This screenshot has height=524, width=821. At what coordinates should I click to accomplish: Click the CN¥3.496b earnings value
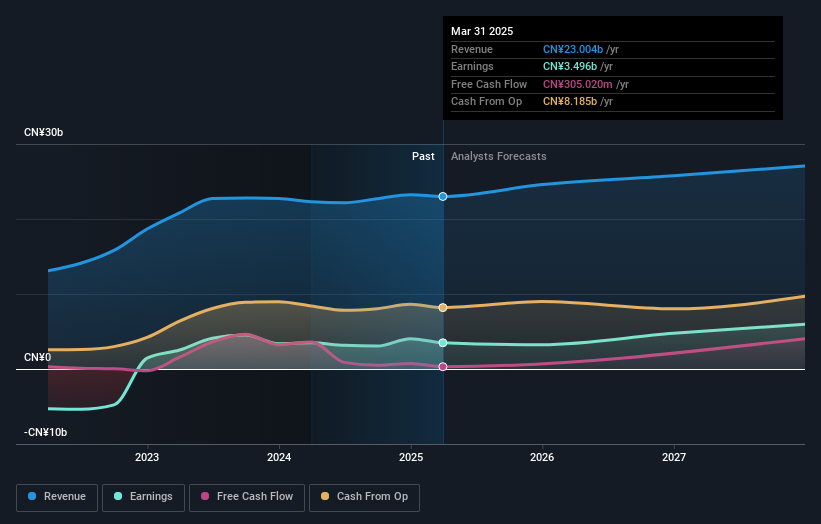(570, 66)
